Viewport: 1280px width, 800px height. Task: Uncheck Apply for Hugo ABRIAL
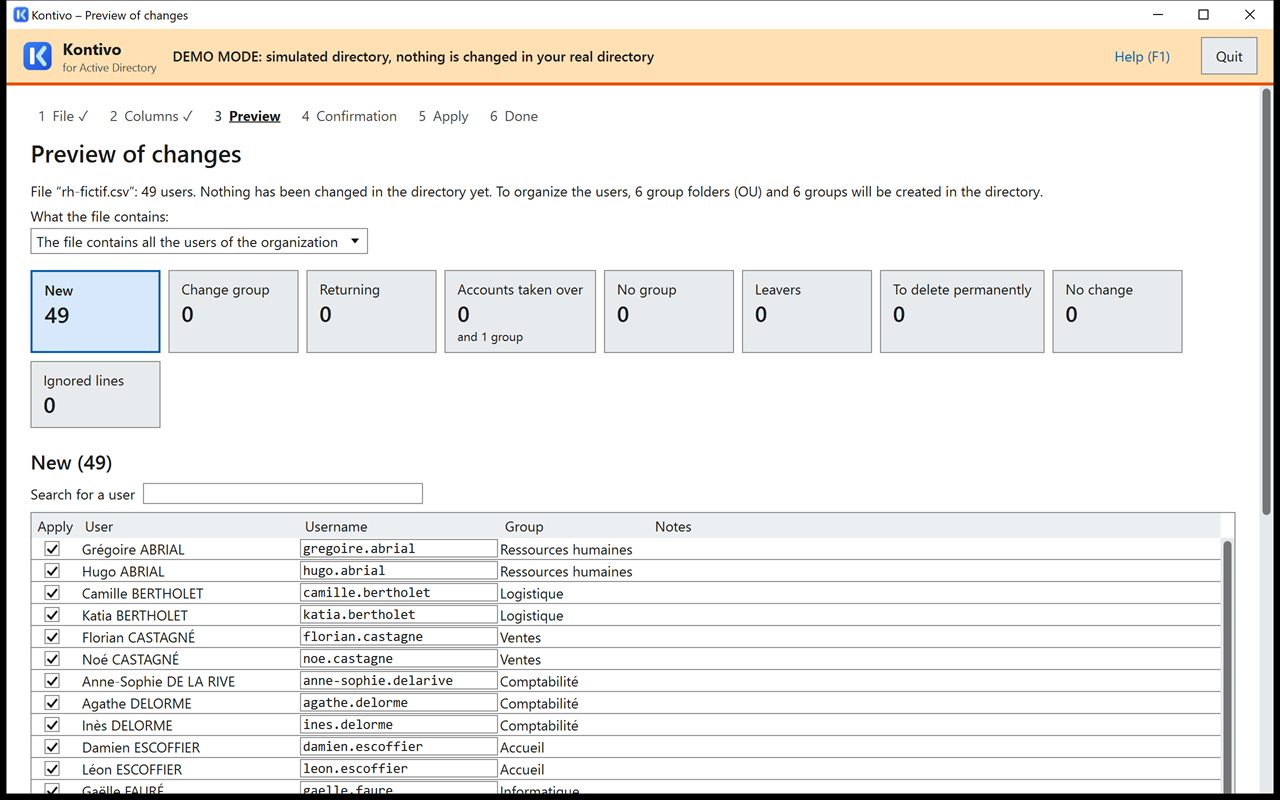pyautogui.click(x=52, y=571)
